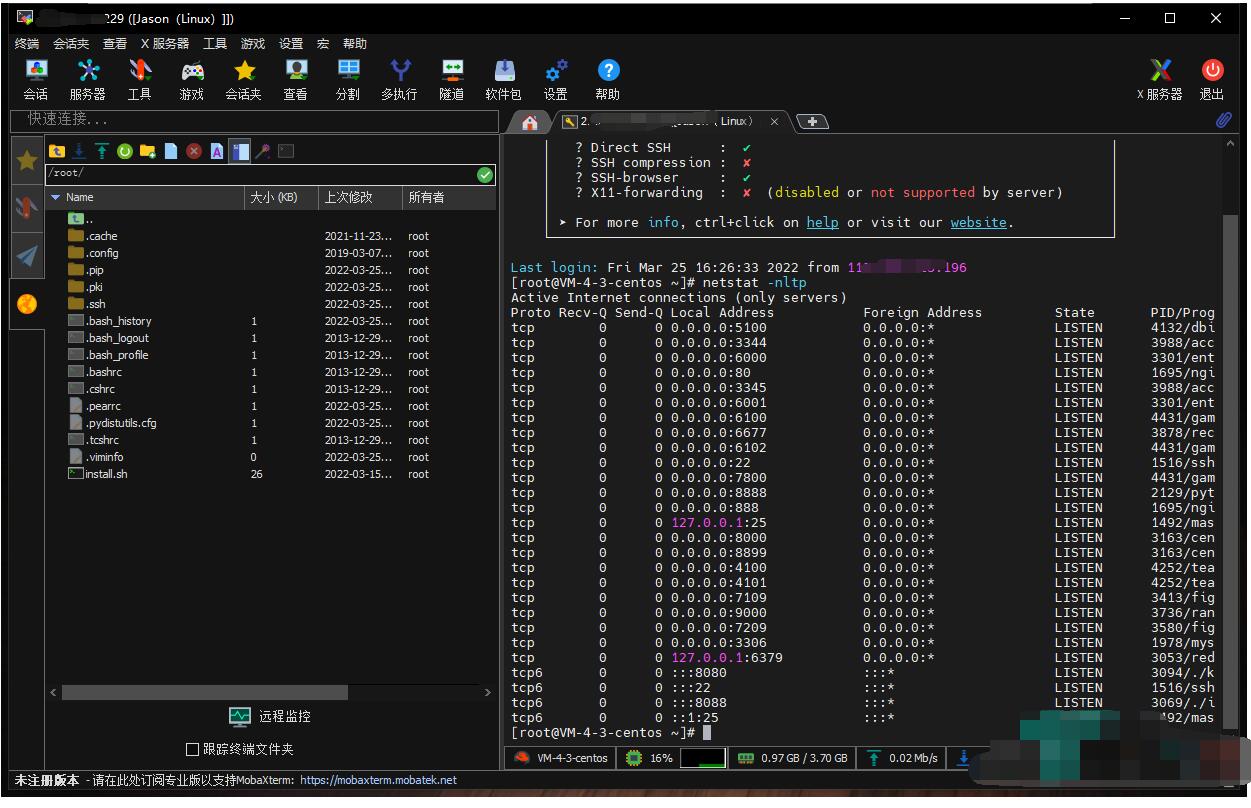Image resolution: width=1251 pixels, height=808 pixels.
Task: Upload files using the green up-arrow icon
Action: coord(102,151)
